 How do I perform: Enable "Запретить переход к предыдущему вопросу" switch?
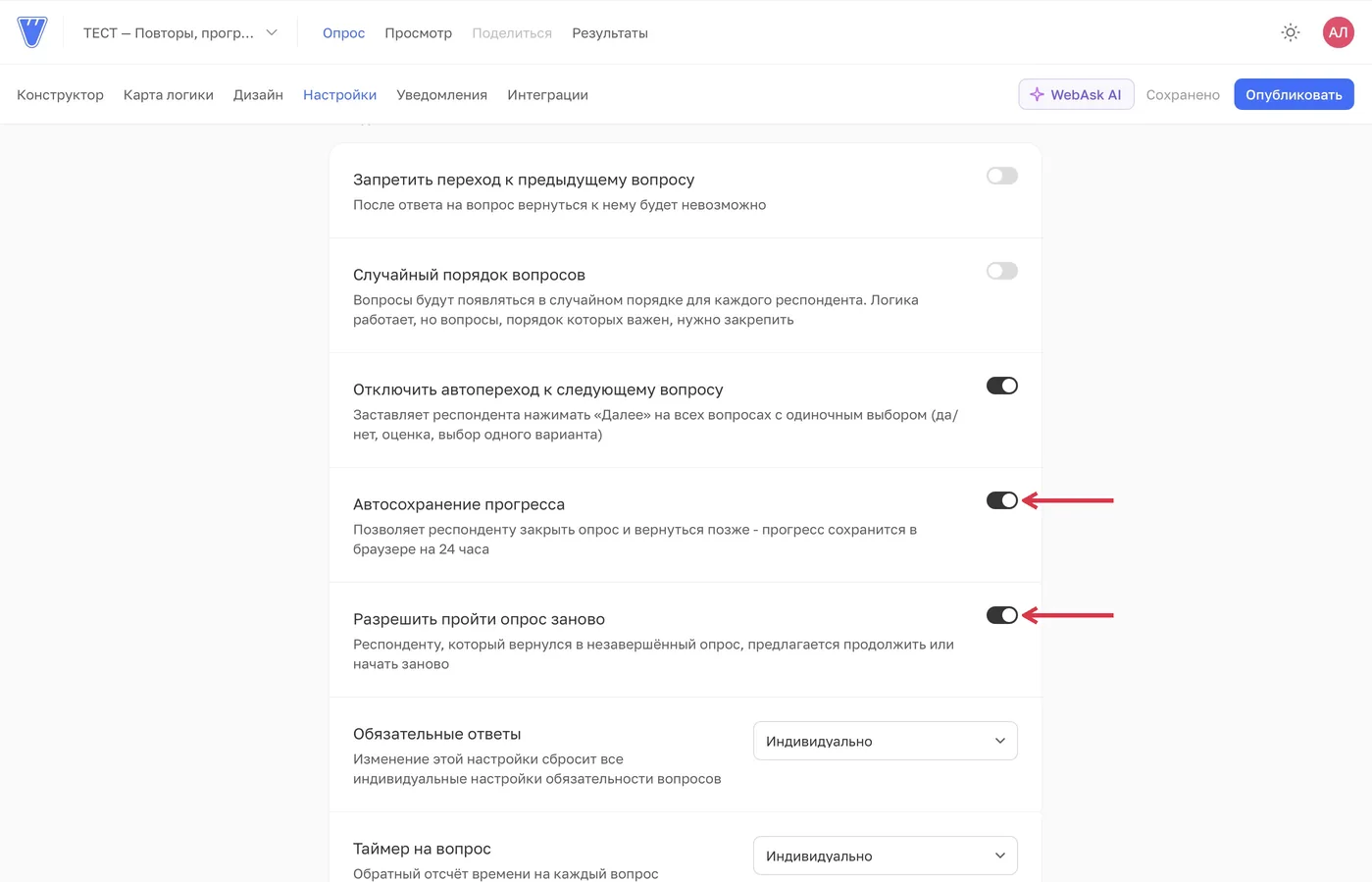click(1002, 176)
